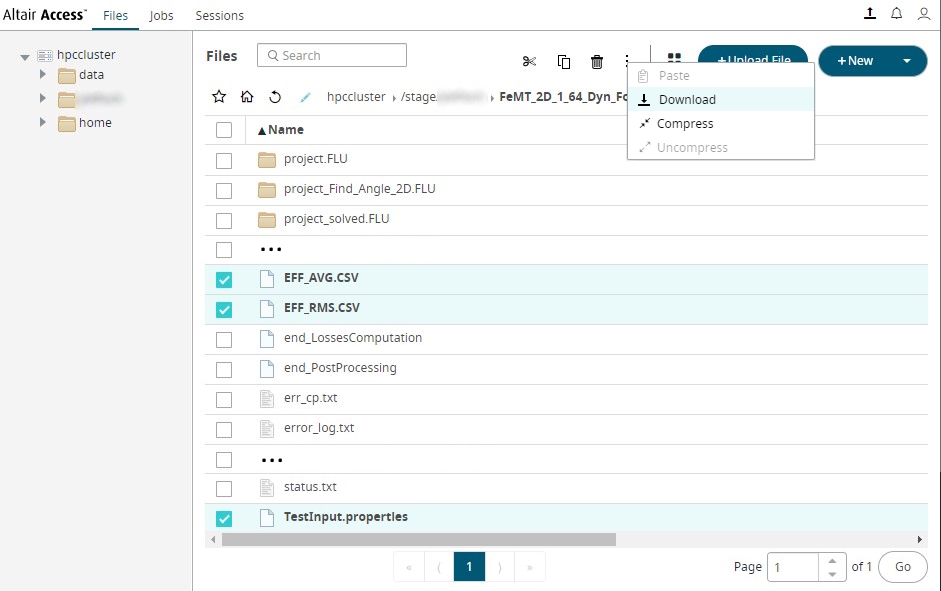
Task: Click the favorites star icon
Action: (219, 97)
